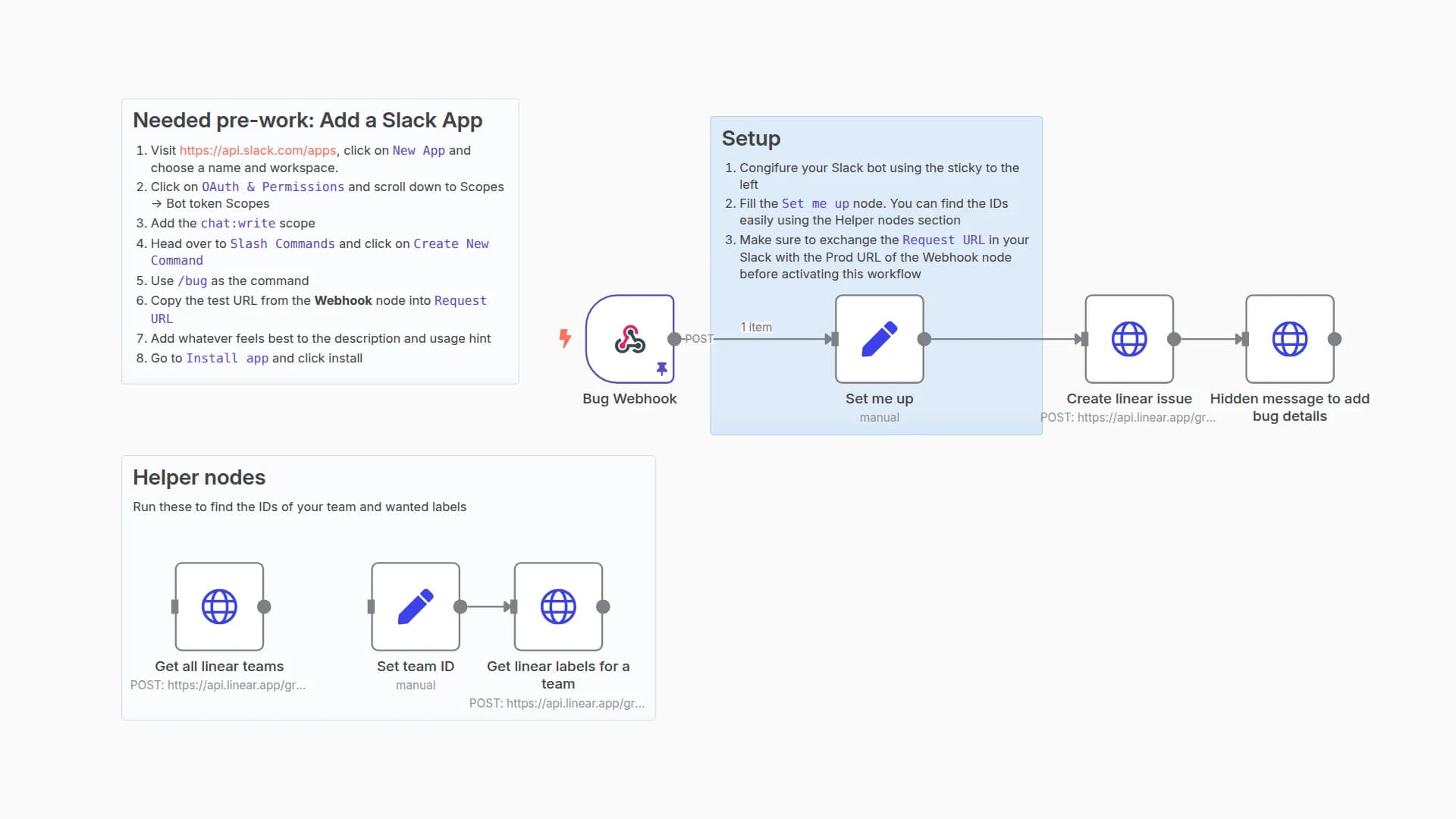Click the Needed pre-work sticky note title
This screenshot has width=1456, height=819.
(x=308, y=121)
